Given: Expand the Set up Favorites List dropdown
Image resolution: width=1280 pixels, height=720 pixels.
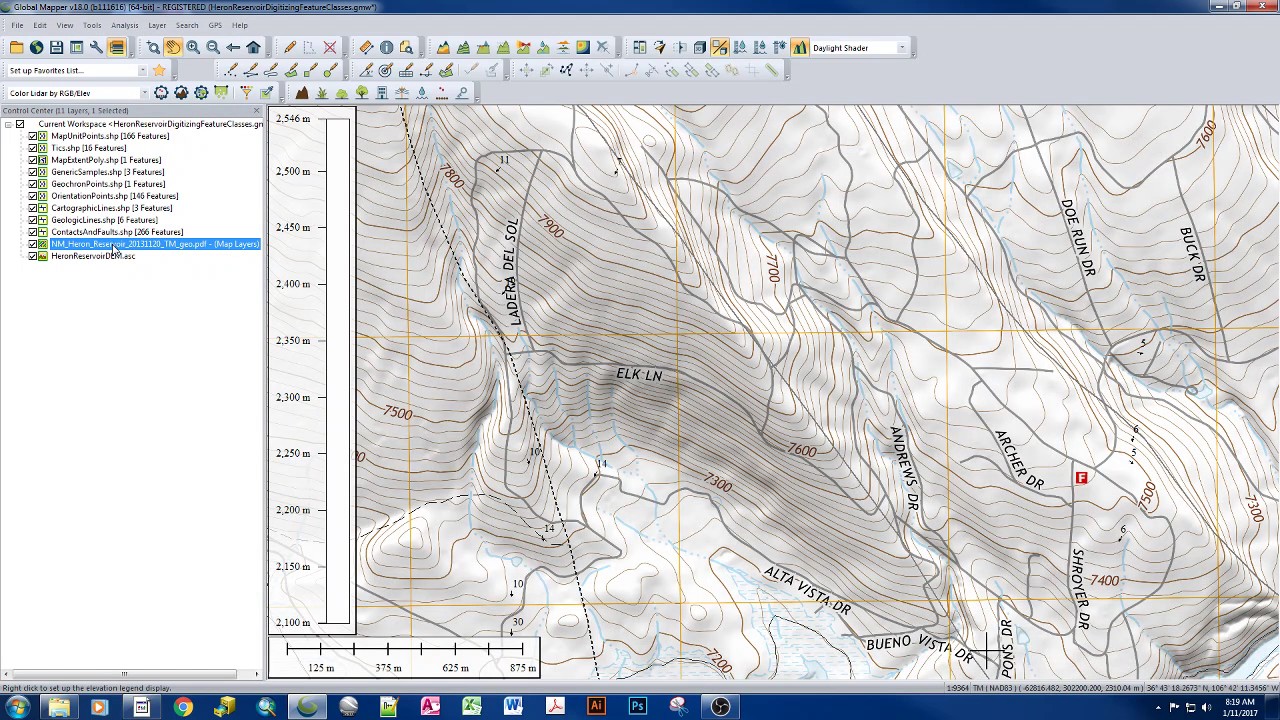Looking at the screenshot, I should (x=142, y=71).
